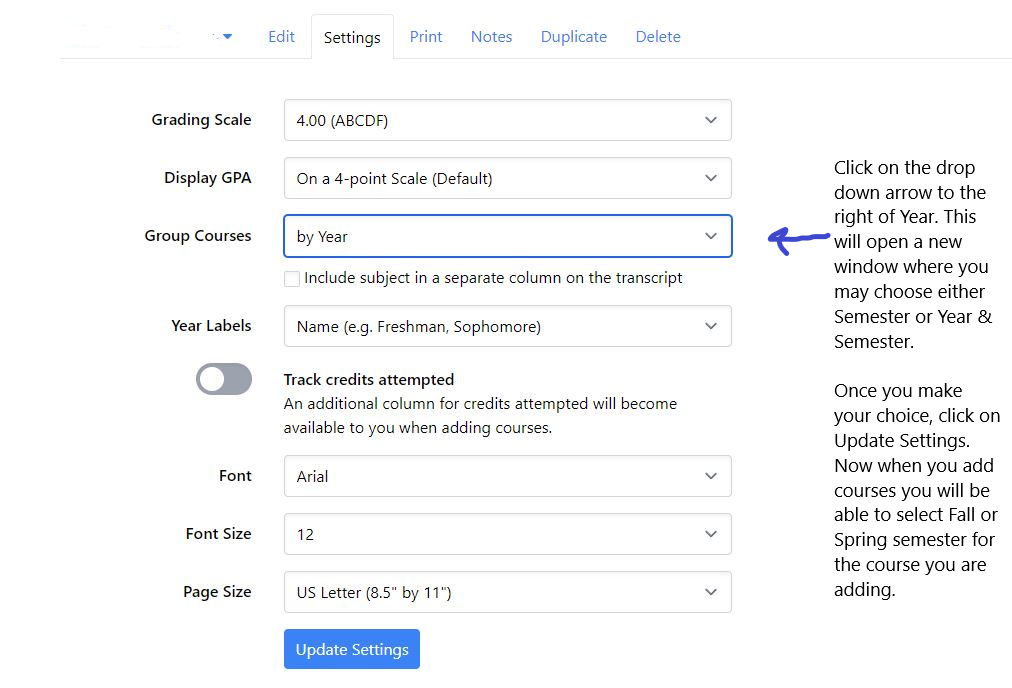
Task: Switch to the Edit tab
Action: click(281, 37)
